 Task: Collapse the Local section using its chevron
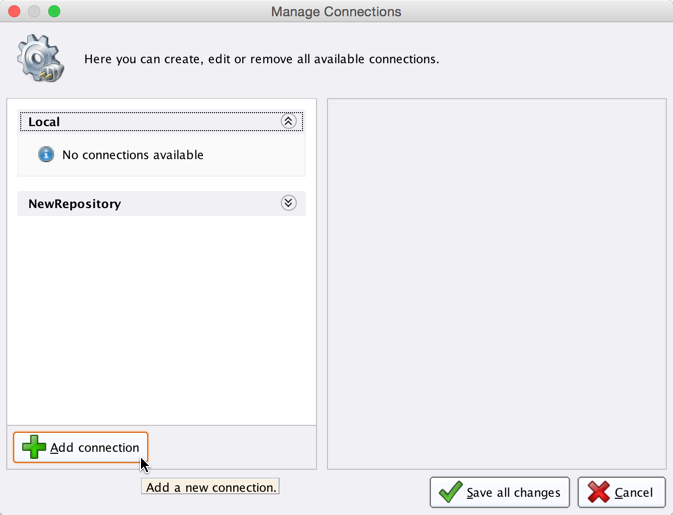(x=288, y=122)
